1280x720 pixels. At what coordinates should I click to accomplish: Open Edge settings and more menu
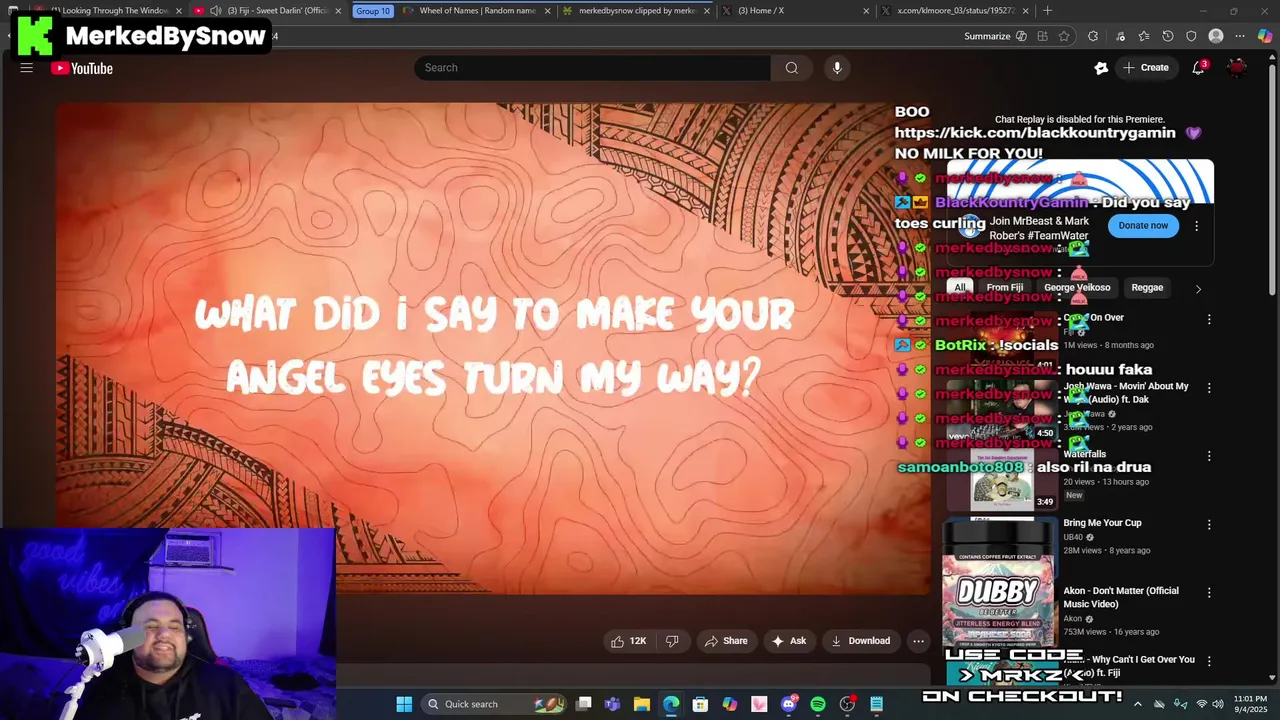pyautogui.click(x=1240, y=36)
